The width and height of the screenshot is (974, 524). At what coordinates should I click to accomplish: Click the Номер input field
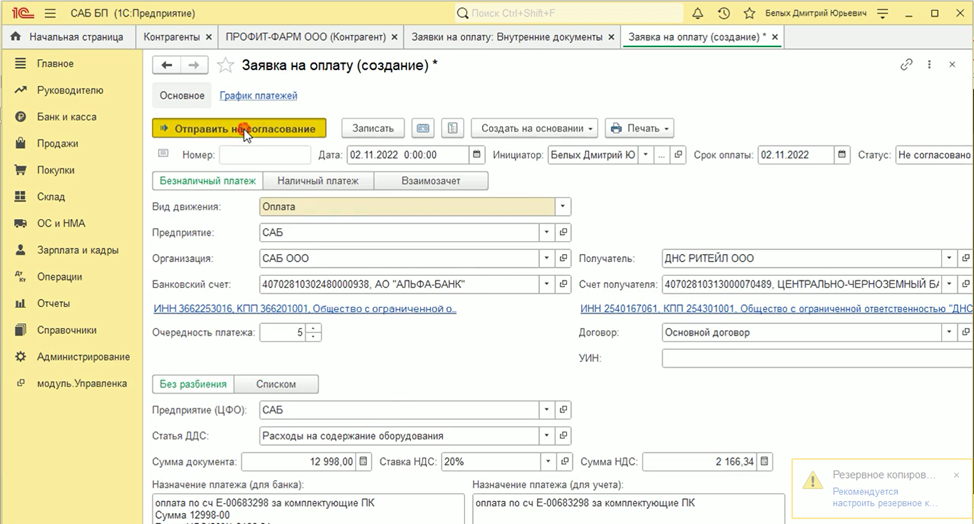pos(265,155)
